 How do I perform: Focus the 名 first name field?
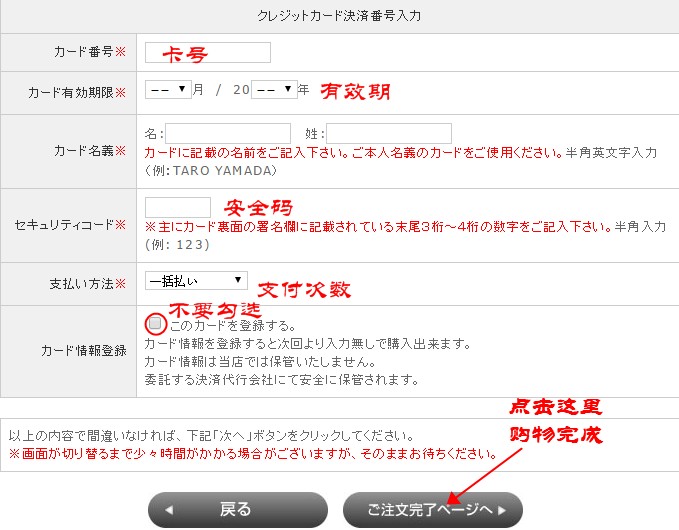228,133
